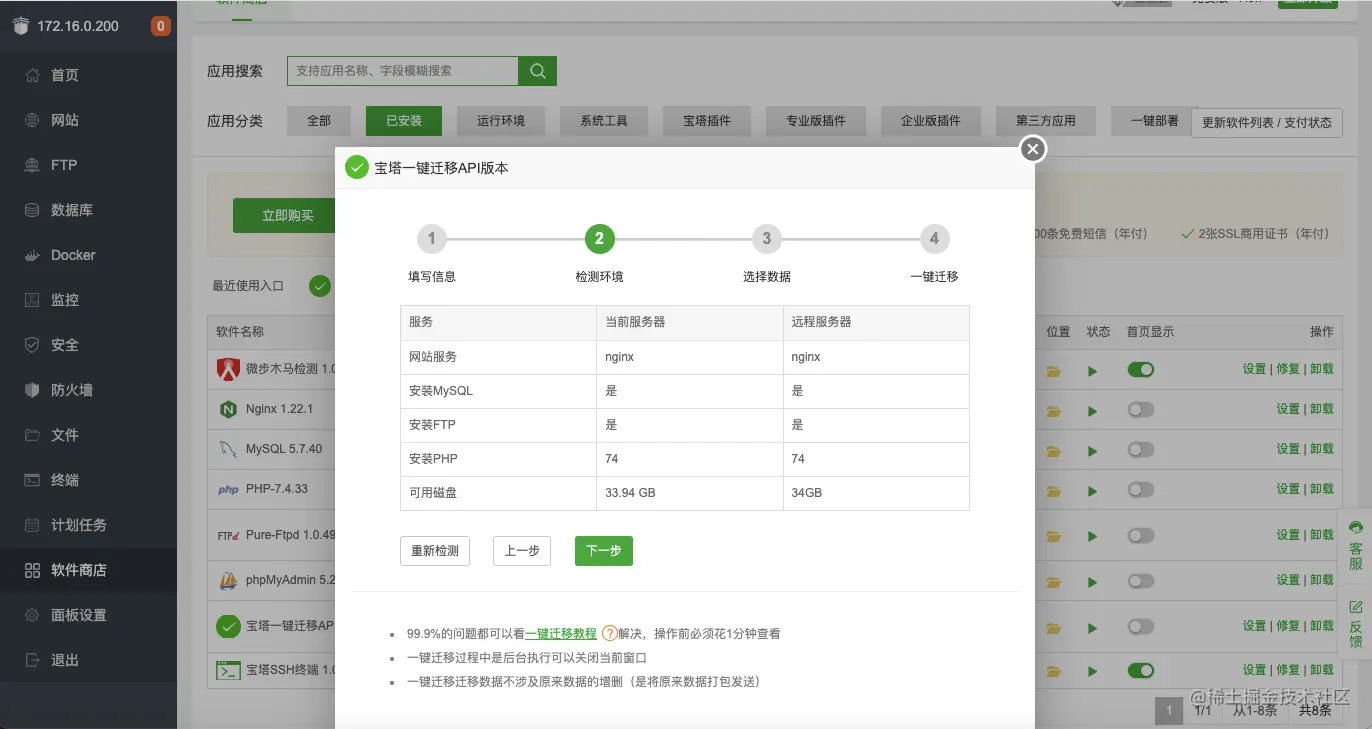Open 面板设置 in the sidebar
1372x729 pixels.
point(88,615)
